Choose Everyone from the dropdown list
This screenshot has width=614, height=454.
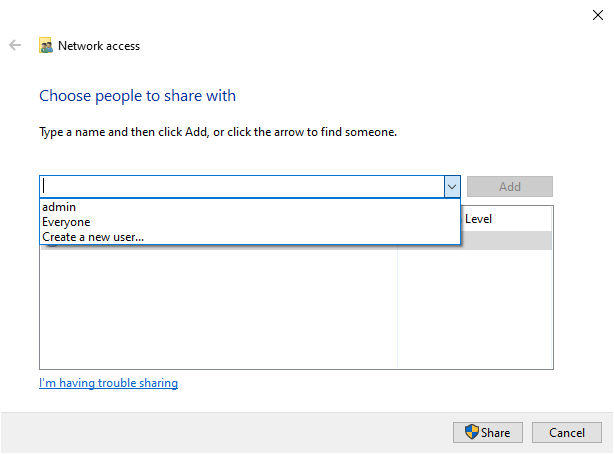click(x=66, y=222)
